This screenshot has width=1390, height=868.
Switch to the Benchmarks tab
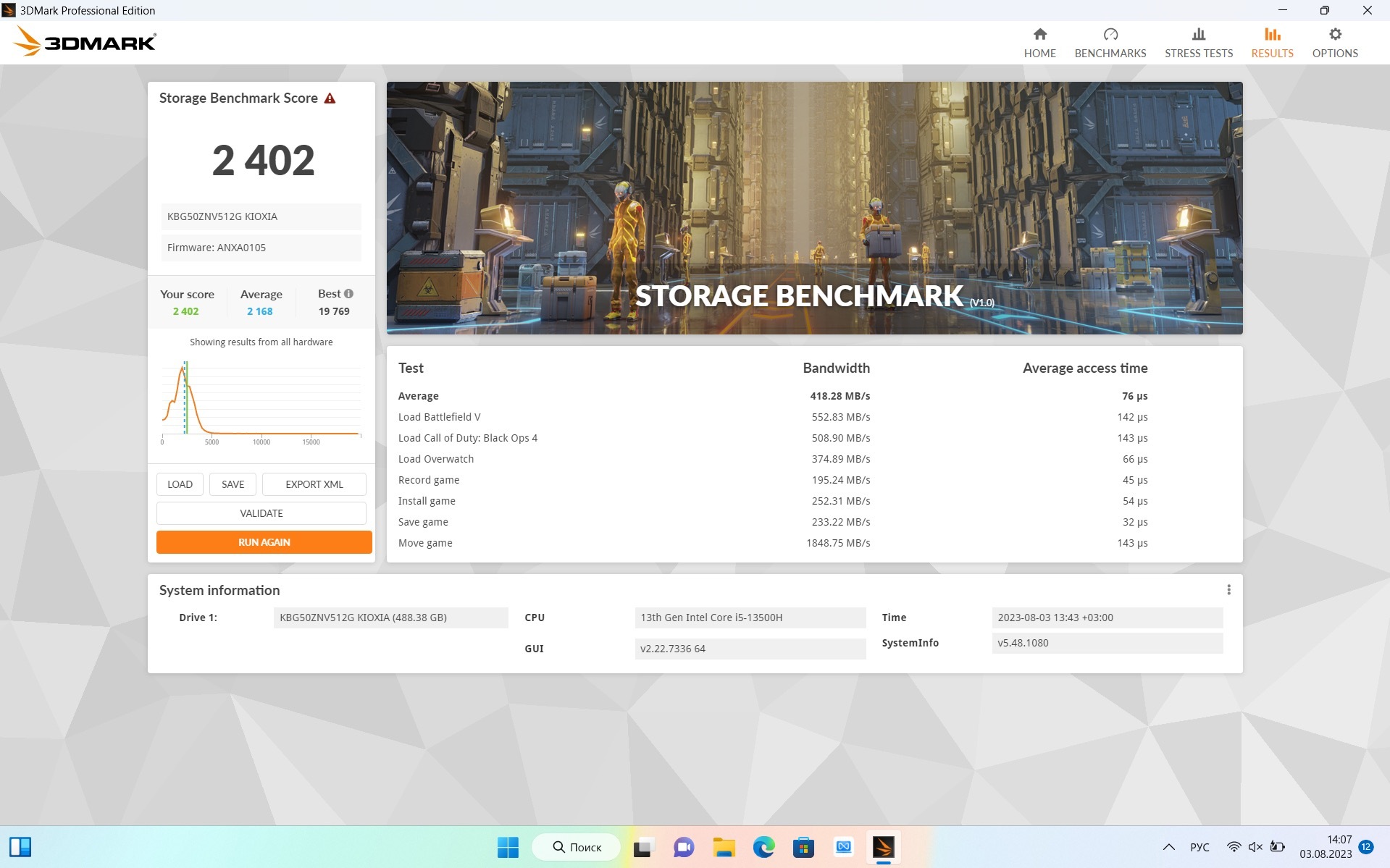(x=1110, y=43)
